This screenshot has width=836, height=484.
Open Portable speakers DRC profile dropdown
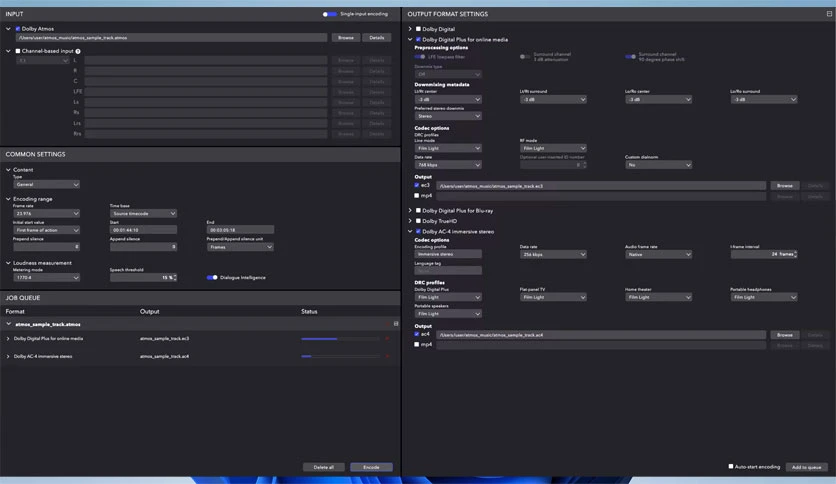coord(448,313)
